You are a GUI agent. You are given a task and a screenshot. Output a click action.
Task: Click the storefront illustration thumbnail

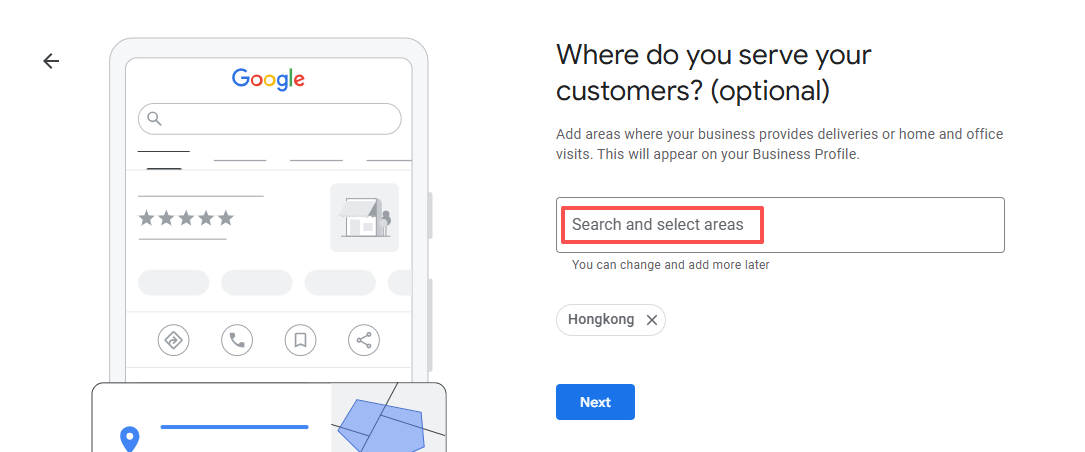(364, 217)
